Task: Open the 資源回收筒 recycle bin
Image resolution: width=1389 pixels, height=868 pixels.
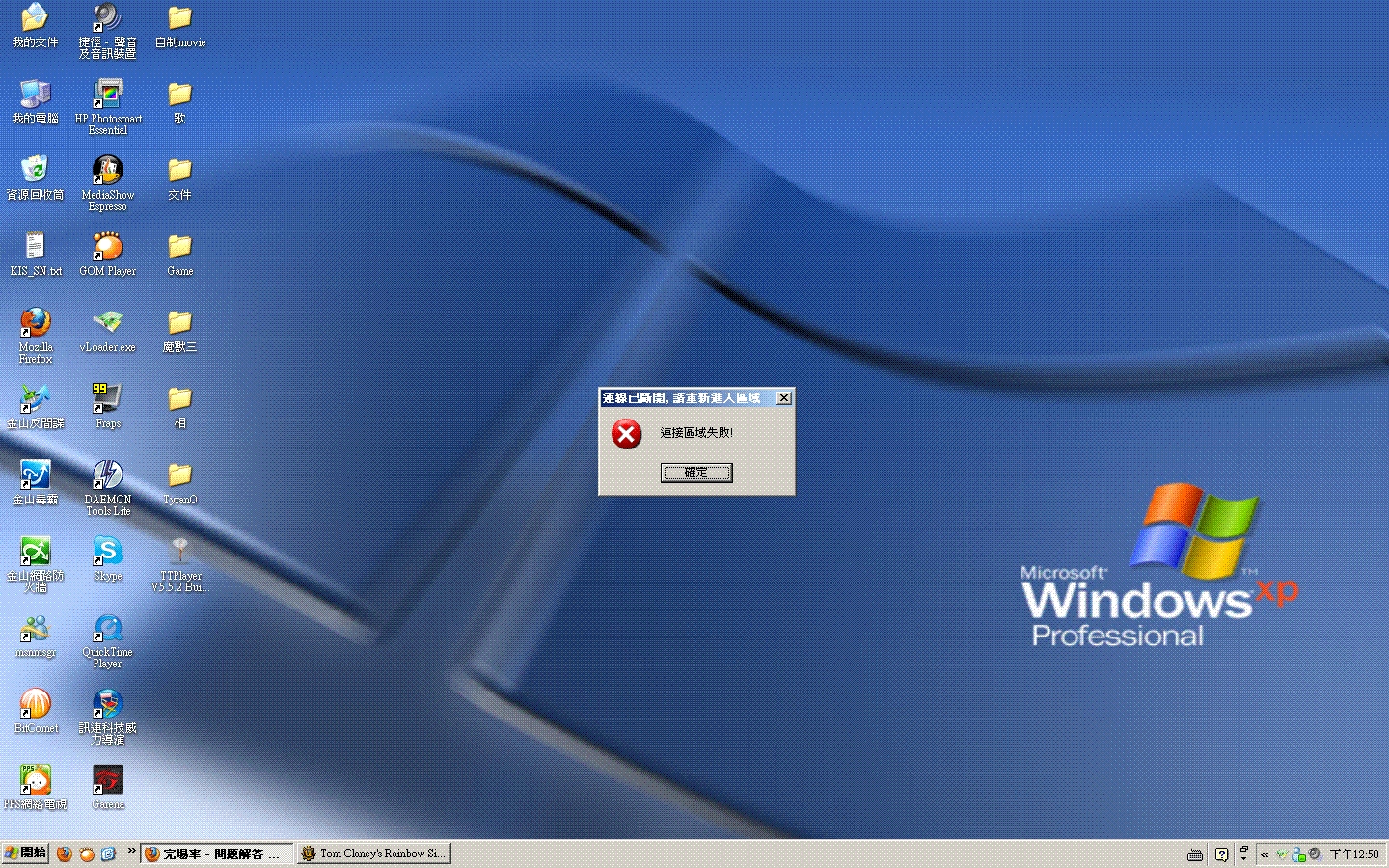Action: point(36,171)
